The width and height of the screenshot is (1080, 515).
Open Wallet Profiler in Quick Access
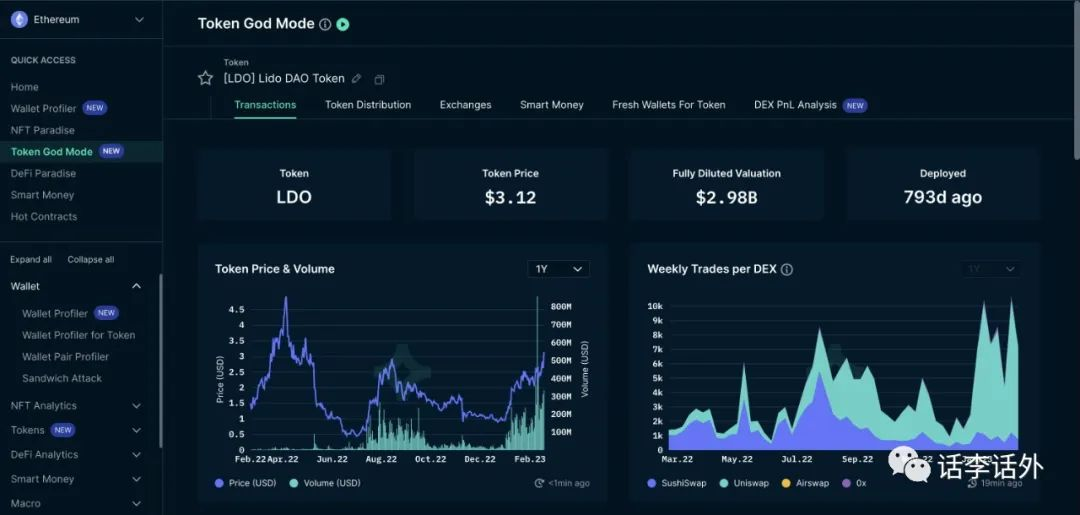point(43,108)
